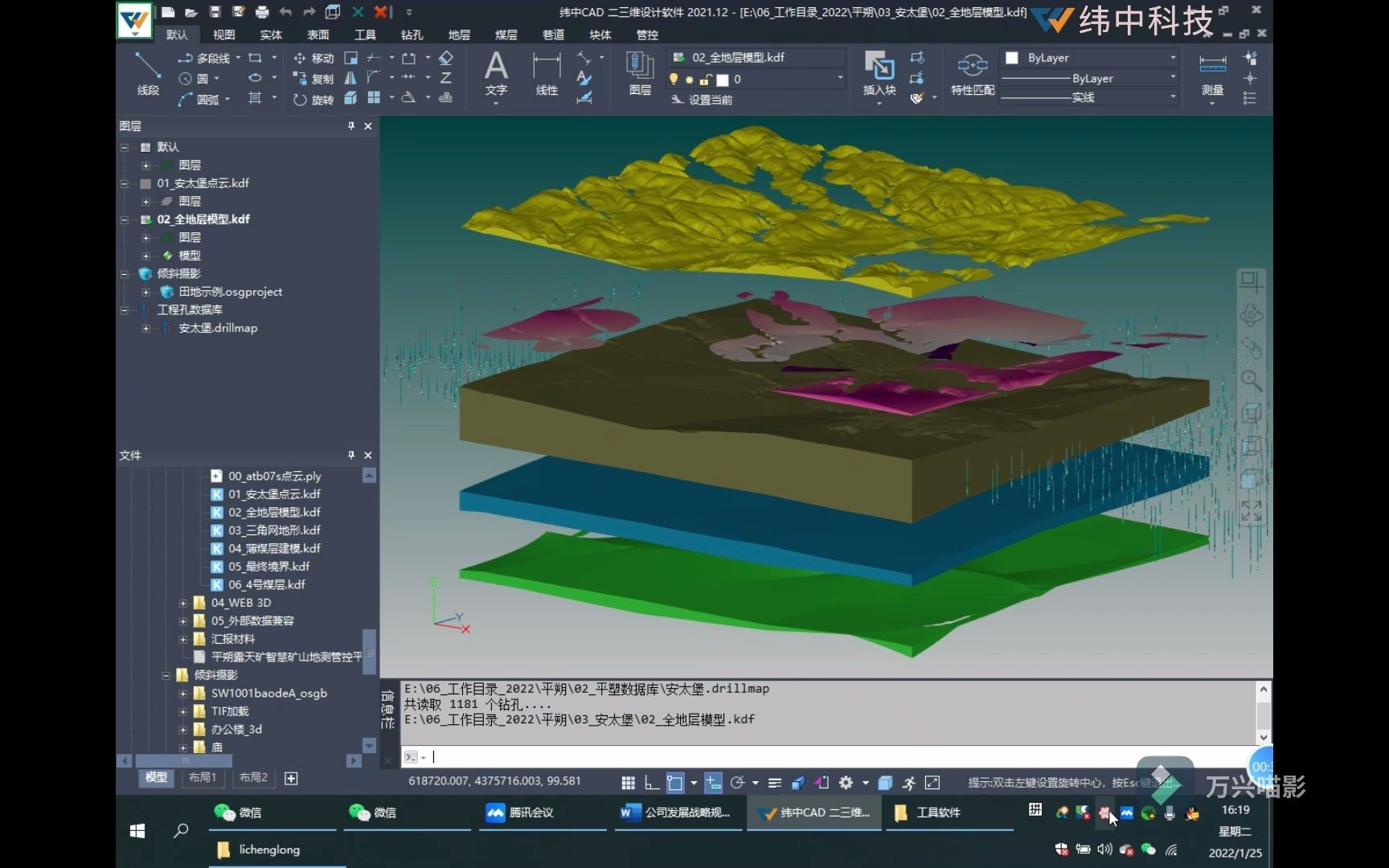Pin the 文件 panel

coord(351,456)
